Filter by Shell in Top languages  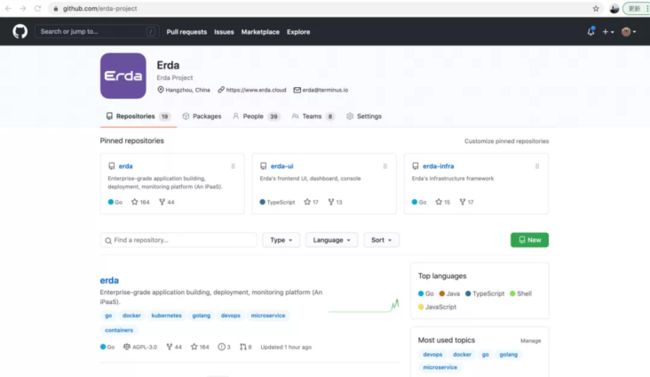tap(521, 294)
